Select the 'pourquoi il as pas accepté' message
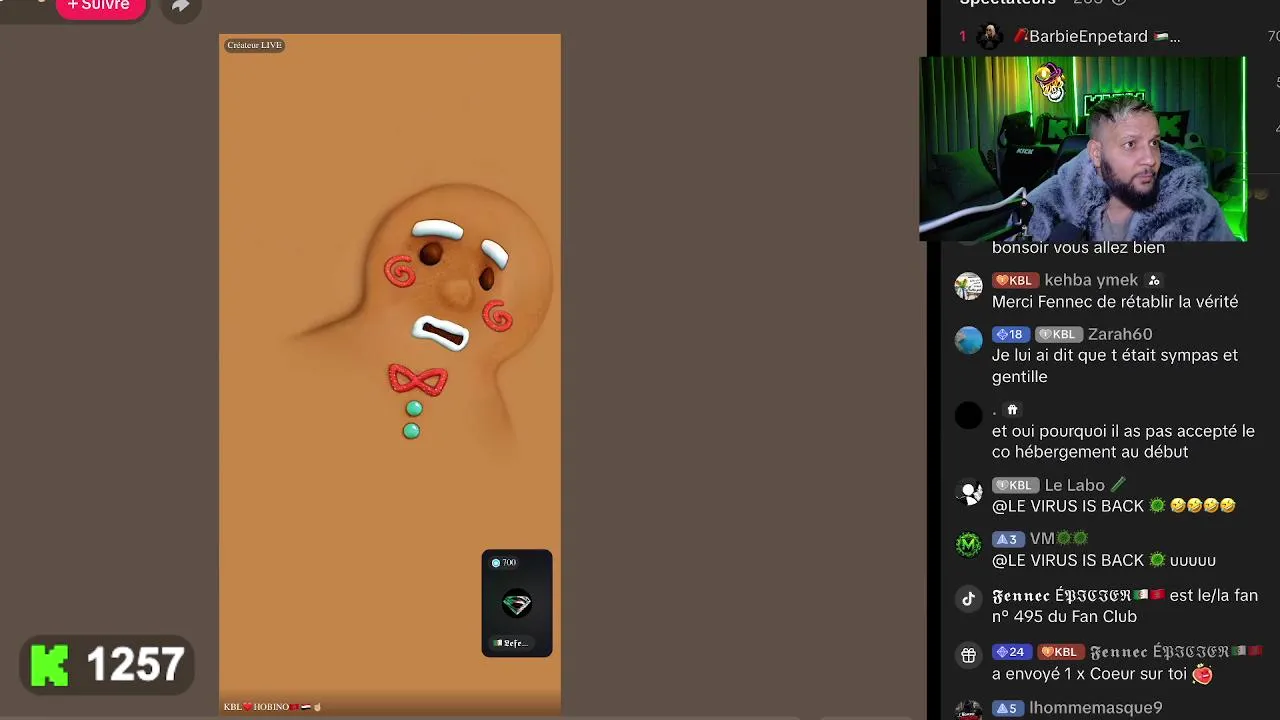 [1123, 442]
